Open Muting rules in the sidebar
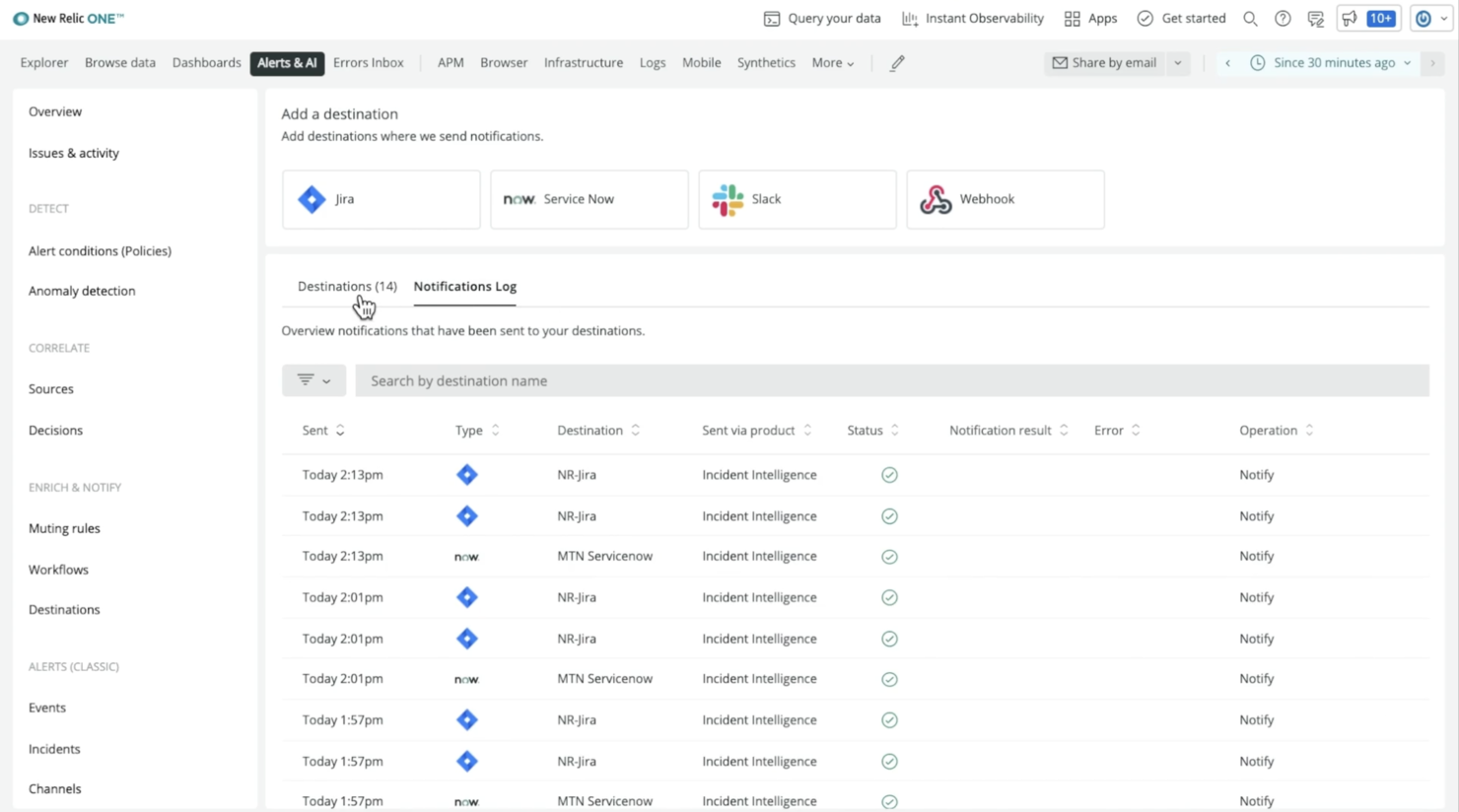 (64, 528)
